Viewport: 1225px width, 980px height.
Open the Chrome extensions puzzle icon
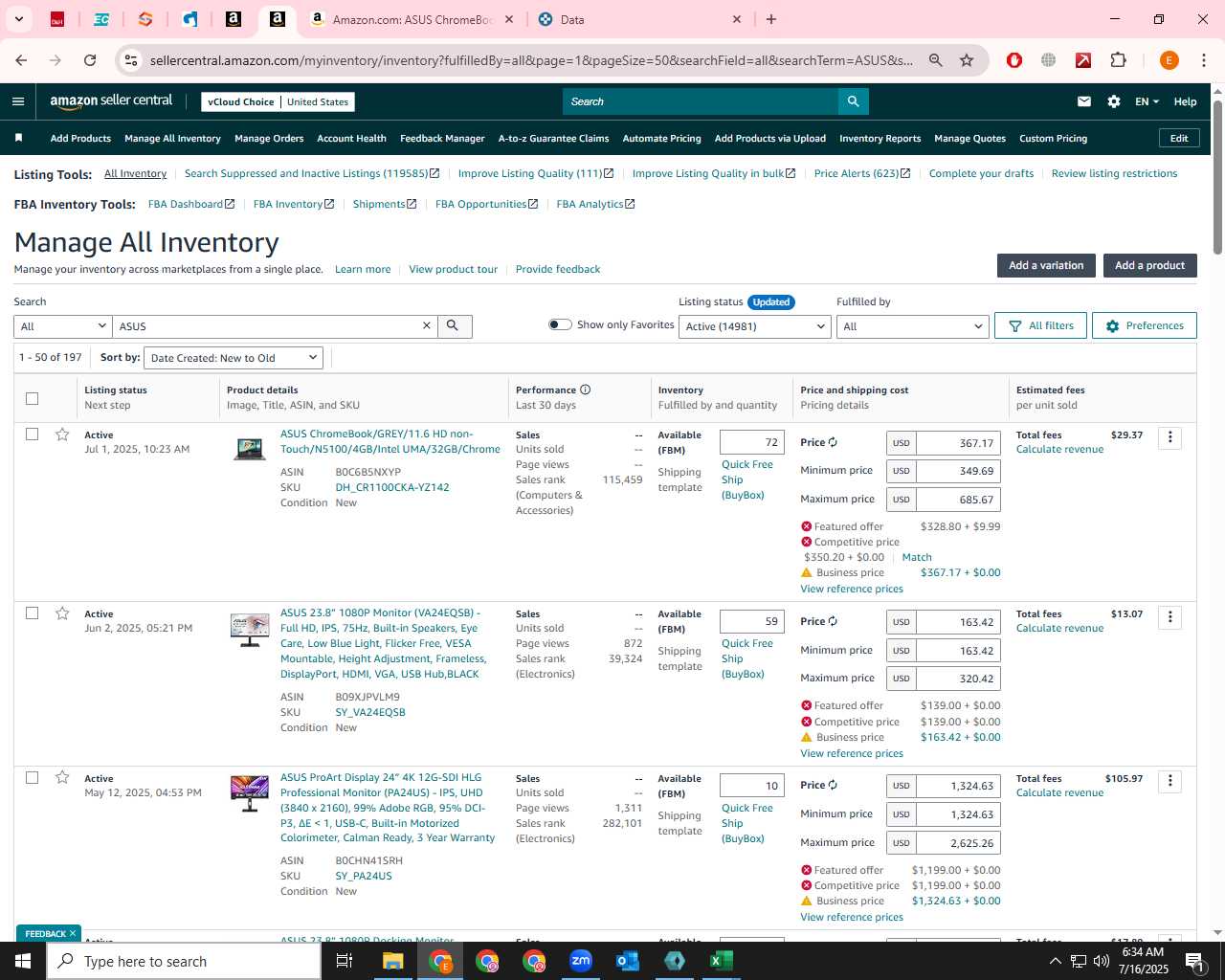click(x=1118, y=60)
